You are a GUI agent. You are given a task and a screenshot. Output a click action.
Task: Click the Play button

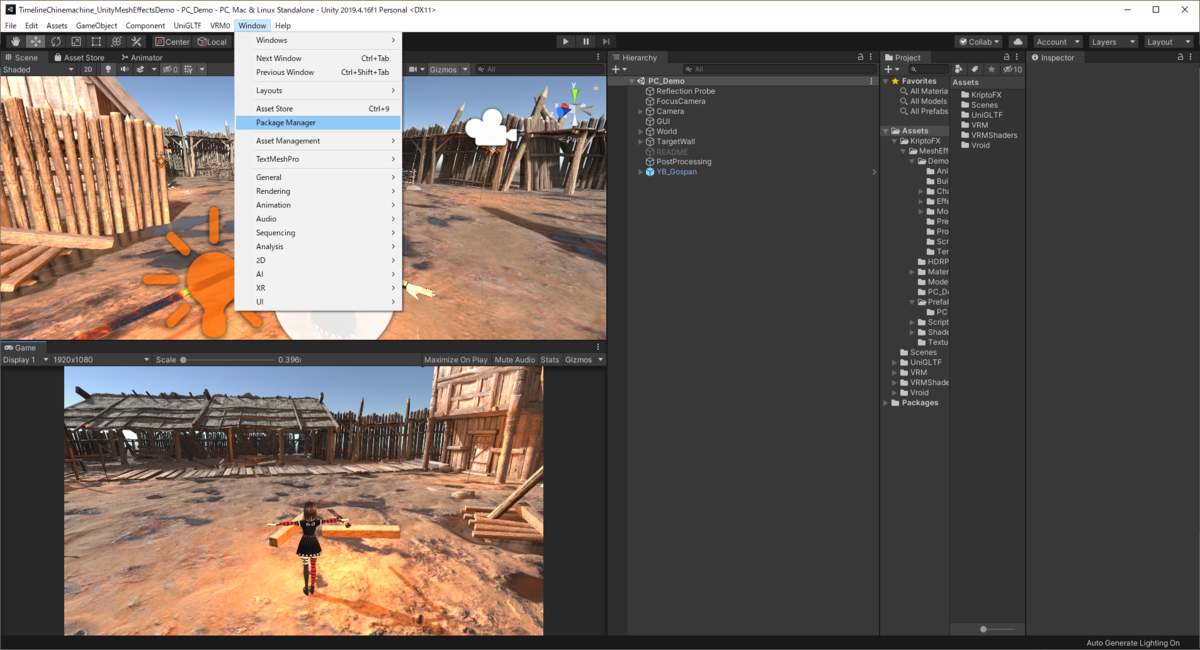click(x=566, y=42)
